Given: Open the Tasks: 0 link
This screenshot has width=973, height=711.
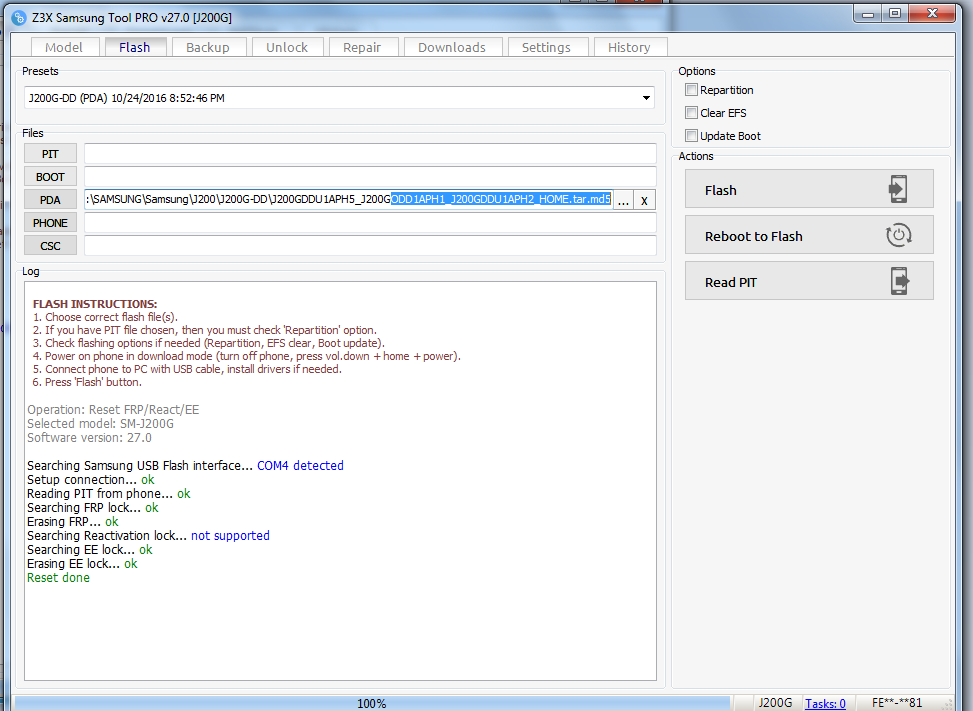Looking at the screenshot, I should click(x=825, y=704).
